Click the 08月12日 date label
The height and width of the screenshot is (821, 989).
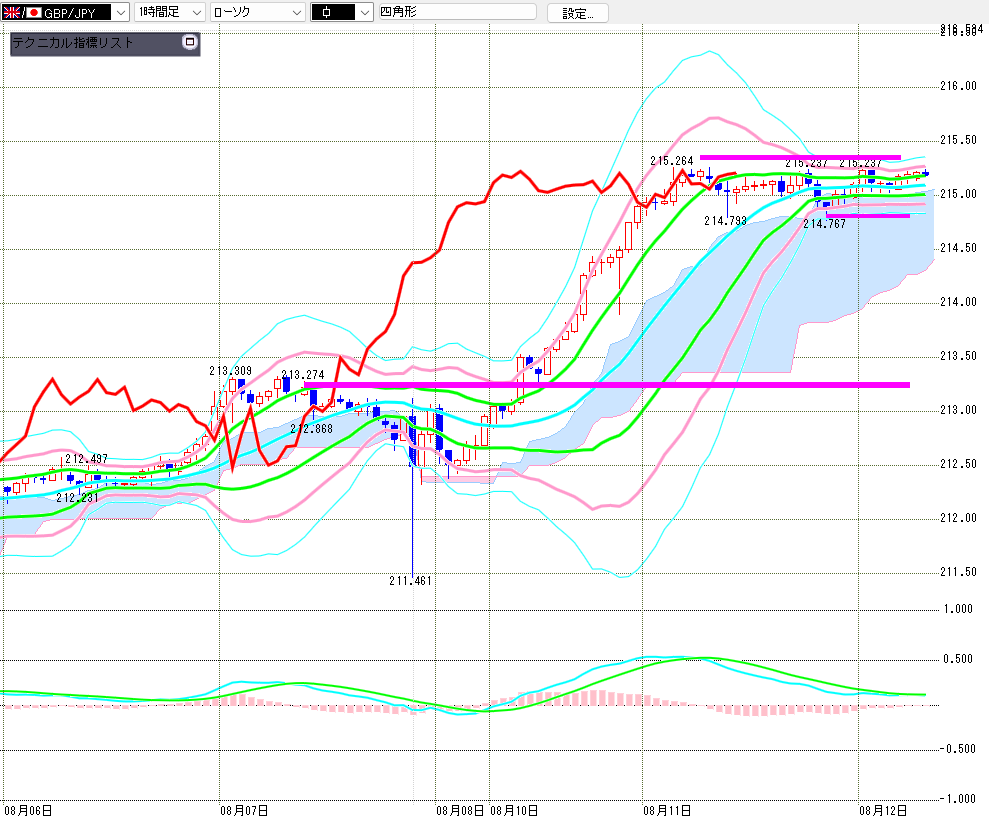[x=883, y=810]
